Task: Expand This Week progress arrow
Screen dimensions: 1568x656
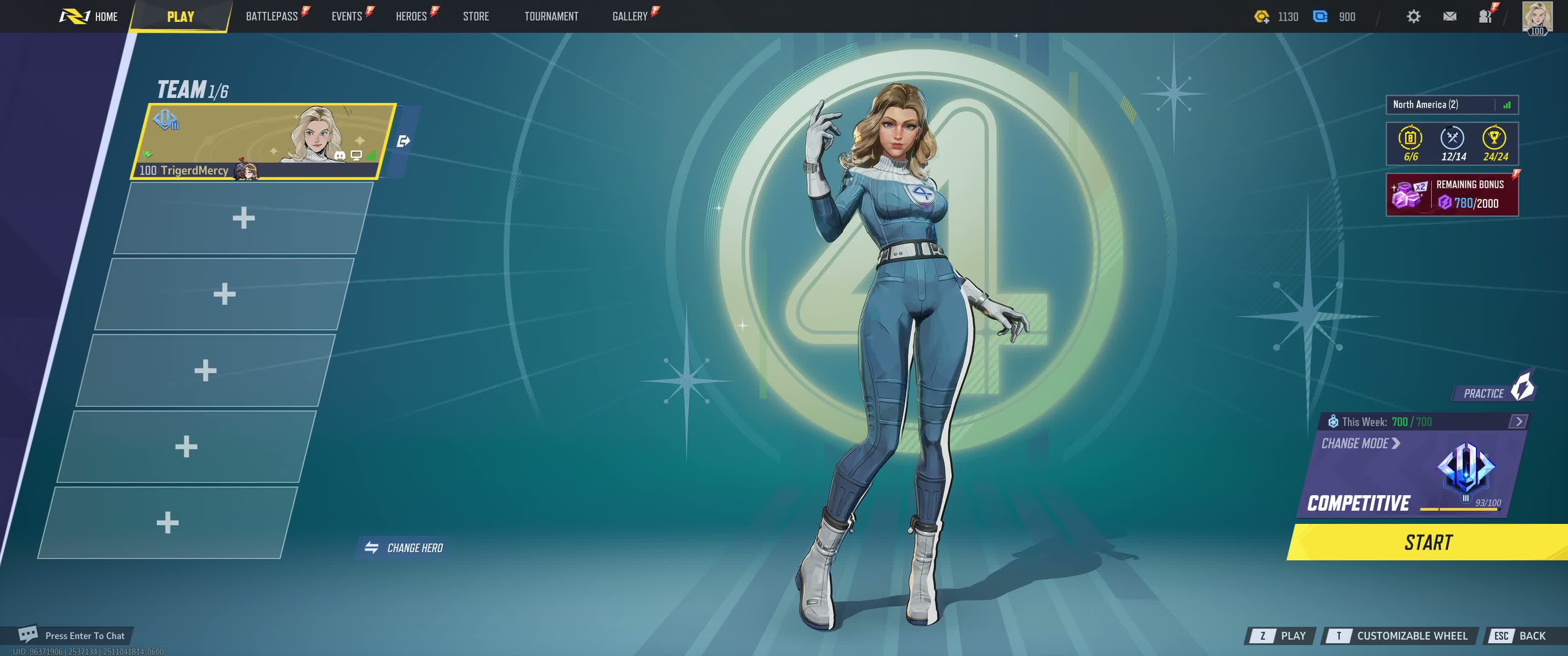Action: pos(1518,421)
